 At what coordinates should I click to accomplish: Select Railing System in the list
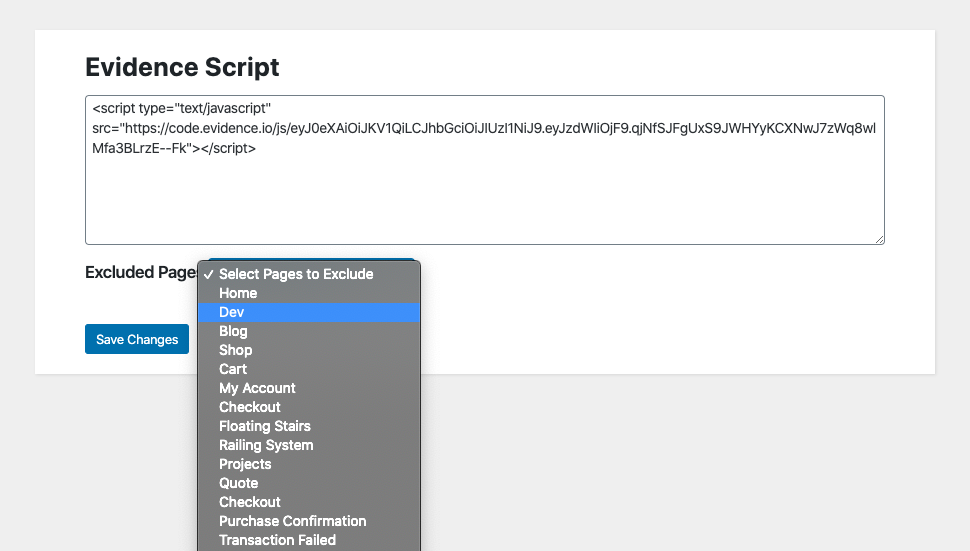(x=309, y=445)
